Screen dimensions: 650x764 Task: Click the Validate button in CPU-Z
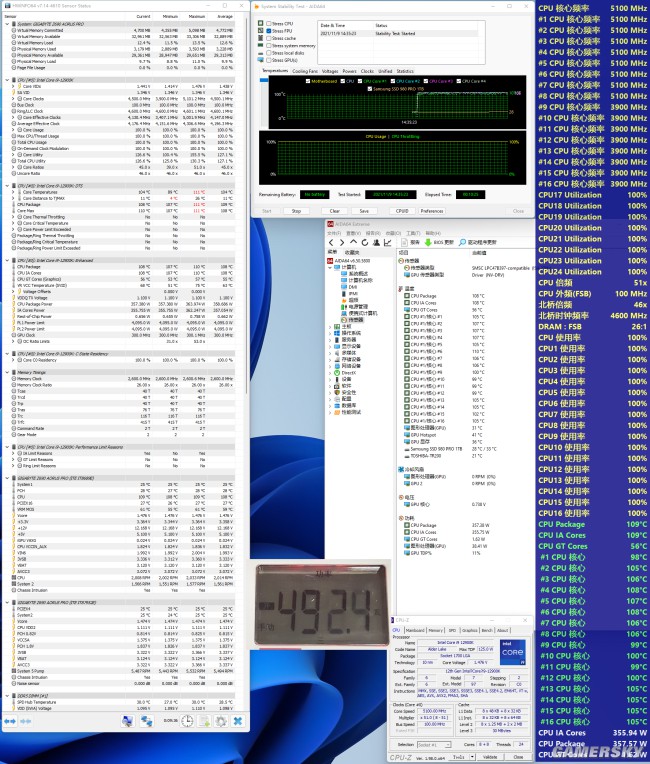(490, 757)
